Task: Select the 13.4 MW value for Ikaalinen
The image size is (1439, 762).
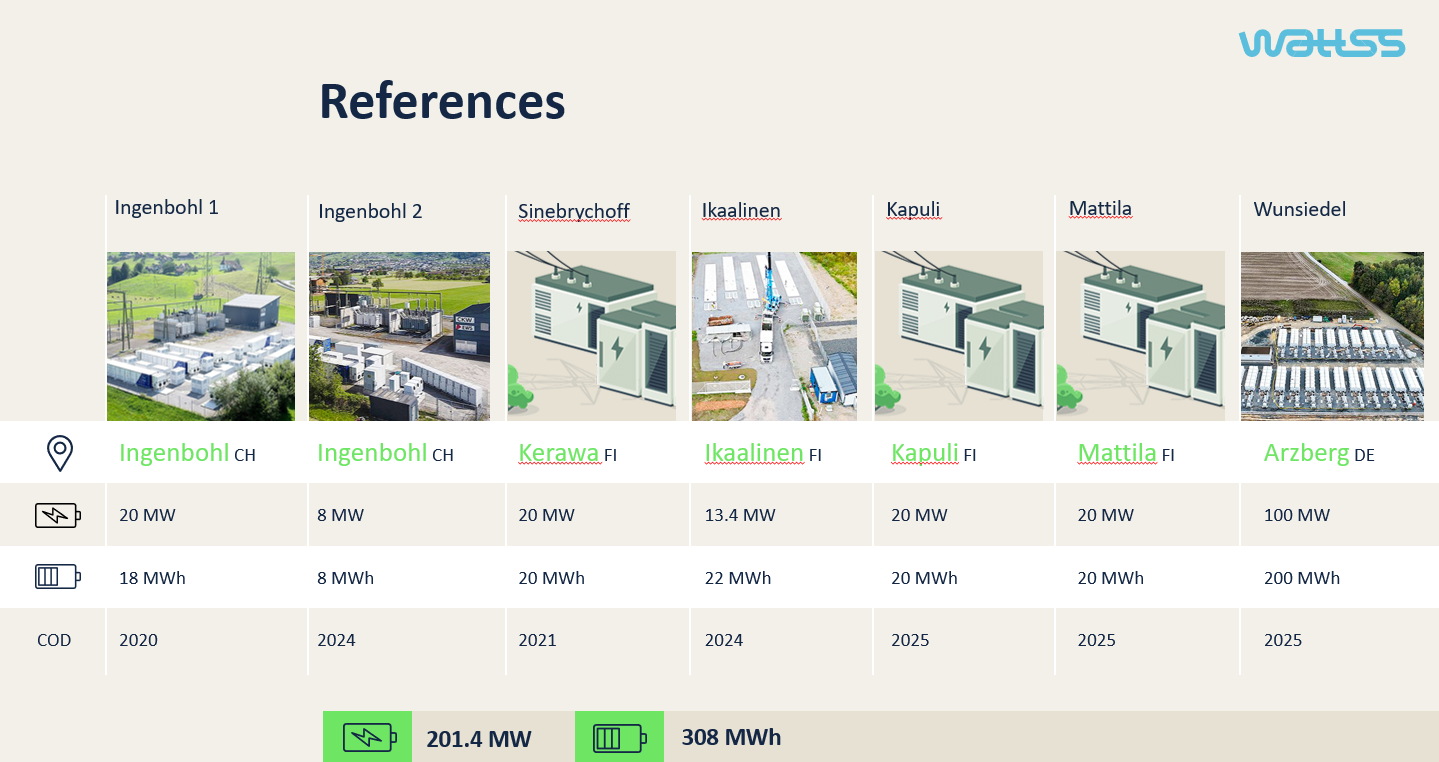Action: [x=739, y=516]
